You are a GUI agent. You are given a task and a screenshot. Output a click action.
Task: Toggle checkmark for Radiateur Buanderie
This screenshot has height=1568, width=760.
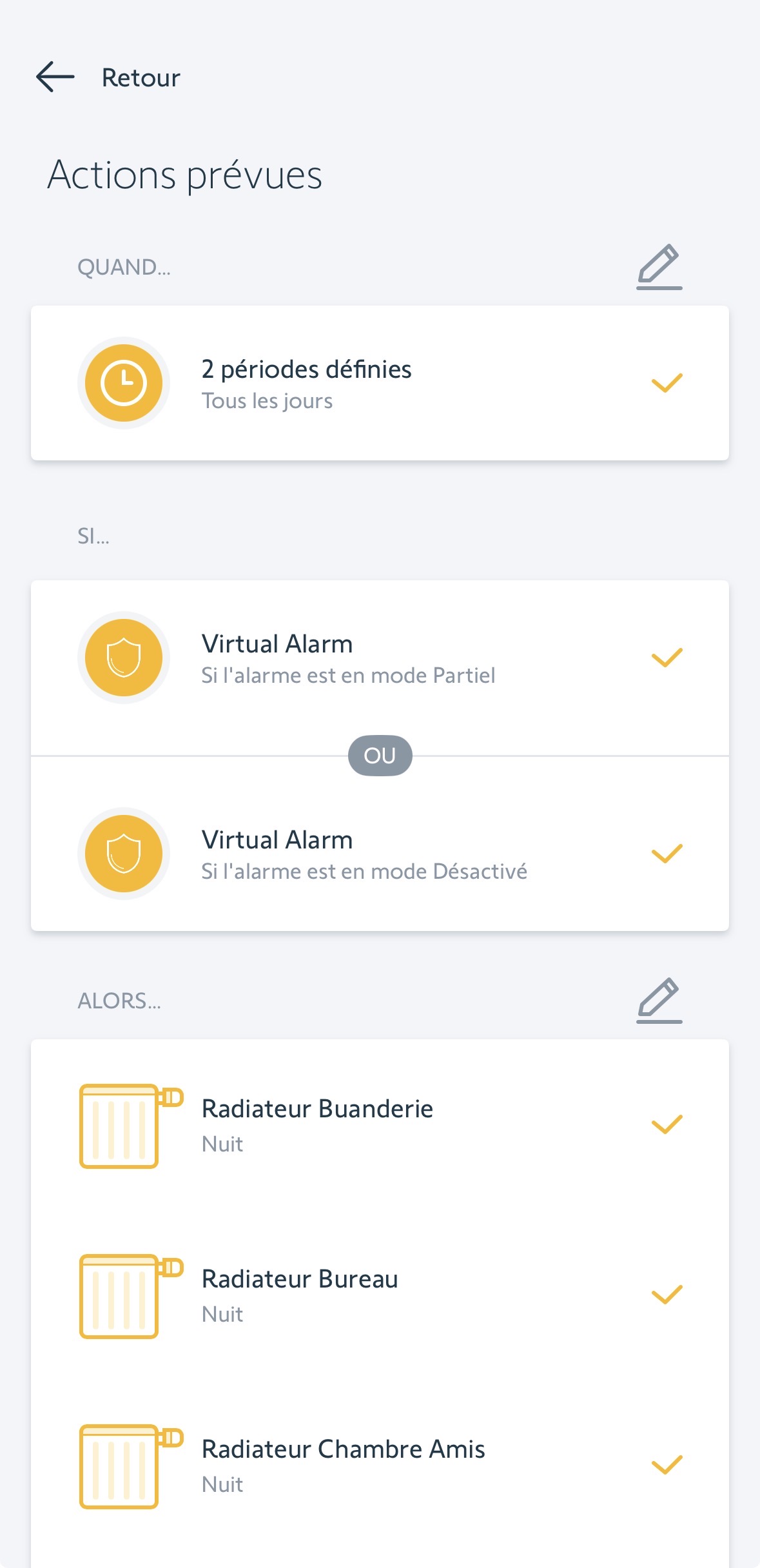(667, 1124)
